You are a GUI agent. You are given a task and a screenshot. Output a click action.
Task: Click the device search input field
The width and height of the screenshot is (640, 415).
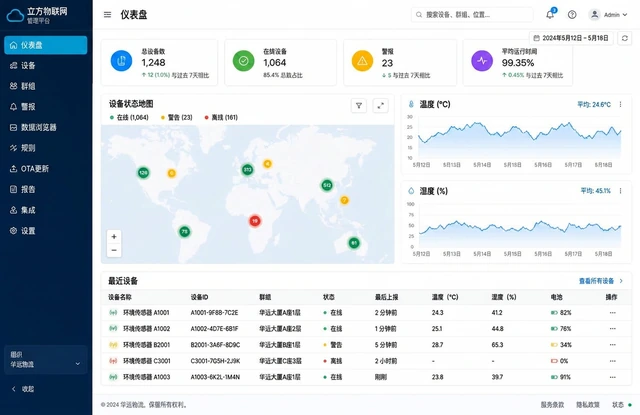point(472,15)
